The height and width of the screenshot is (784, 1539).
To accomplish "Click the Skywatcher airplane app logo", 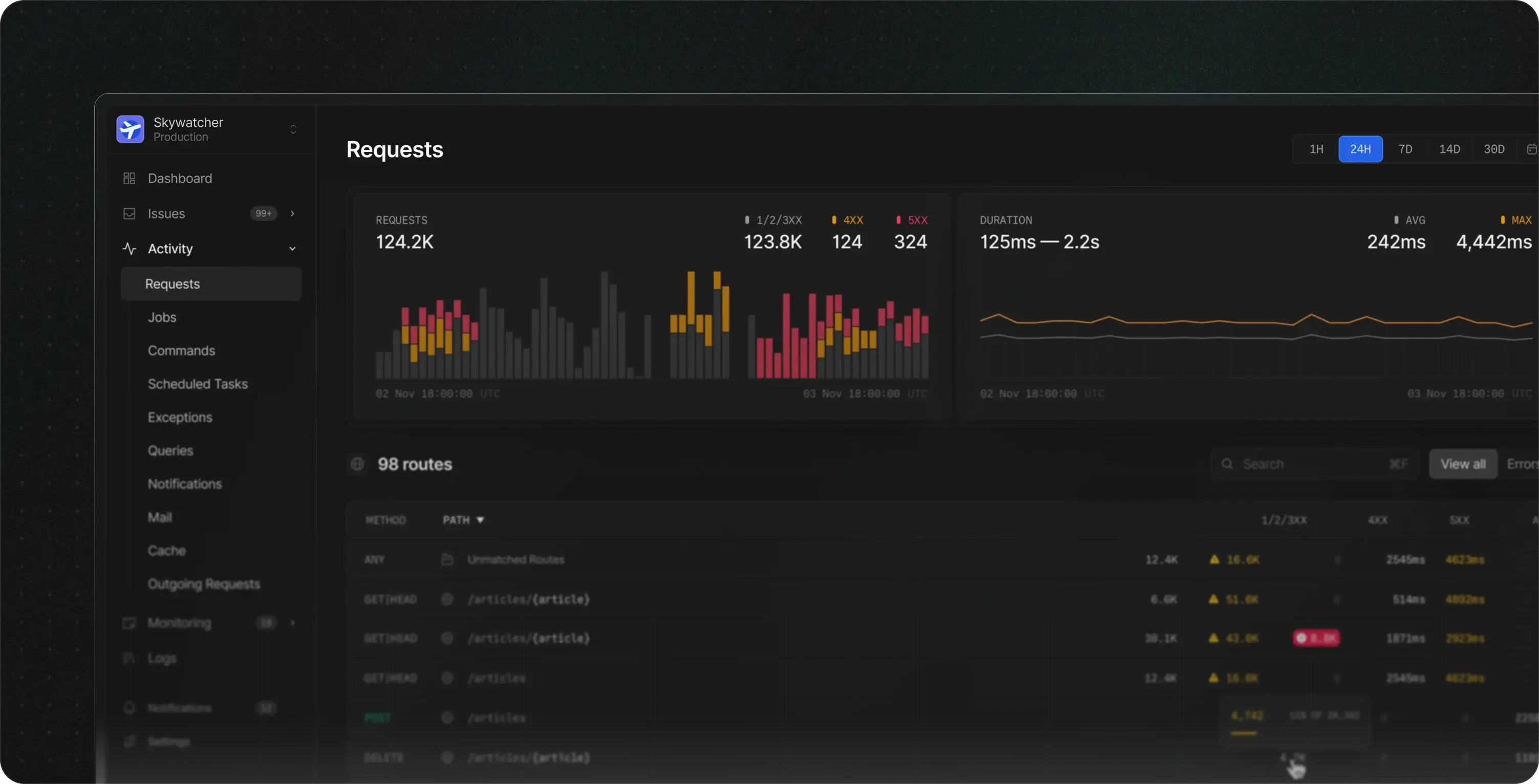I will click(130, 129).
